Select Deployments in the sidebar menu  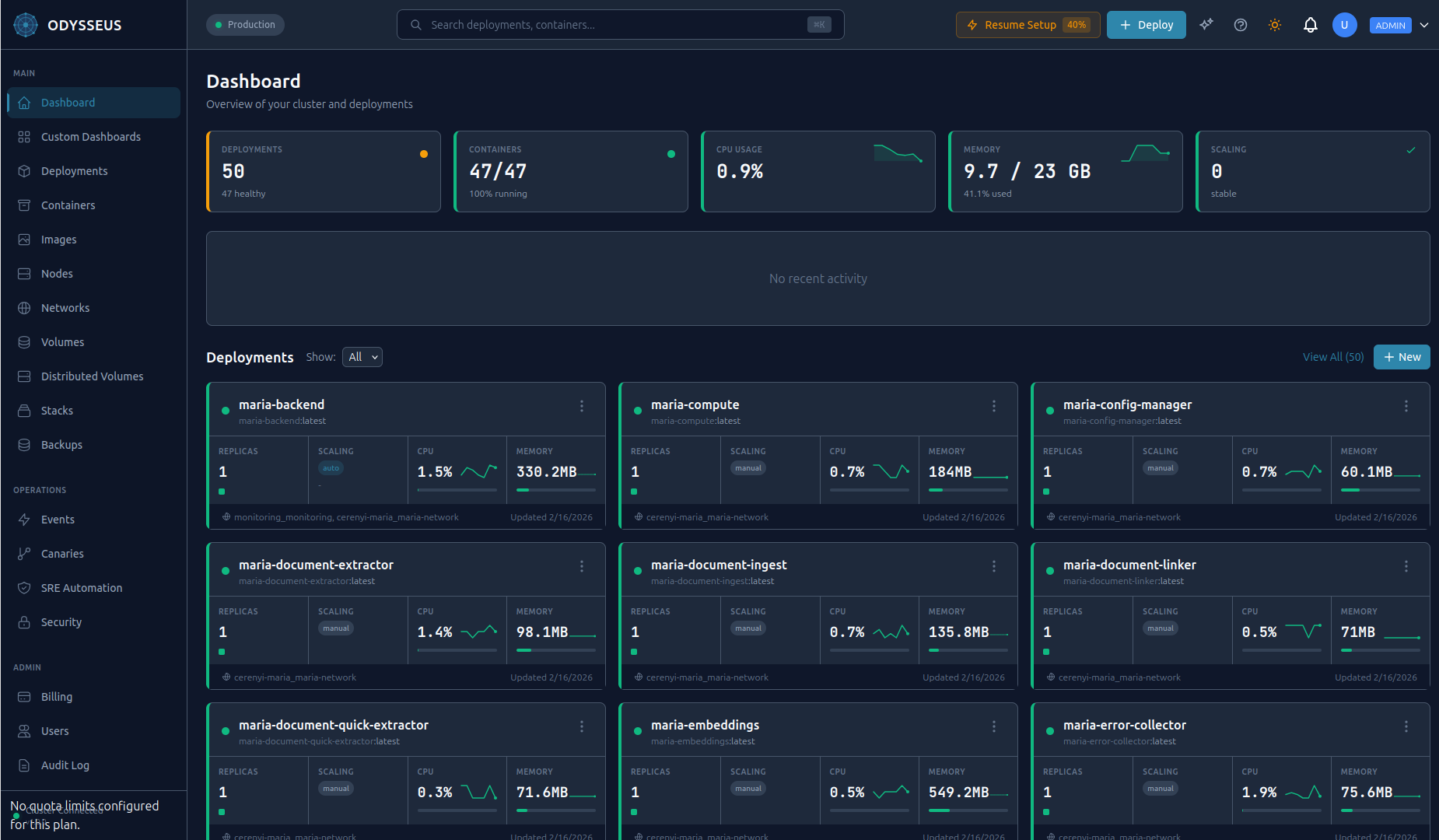coord(74,170)
